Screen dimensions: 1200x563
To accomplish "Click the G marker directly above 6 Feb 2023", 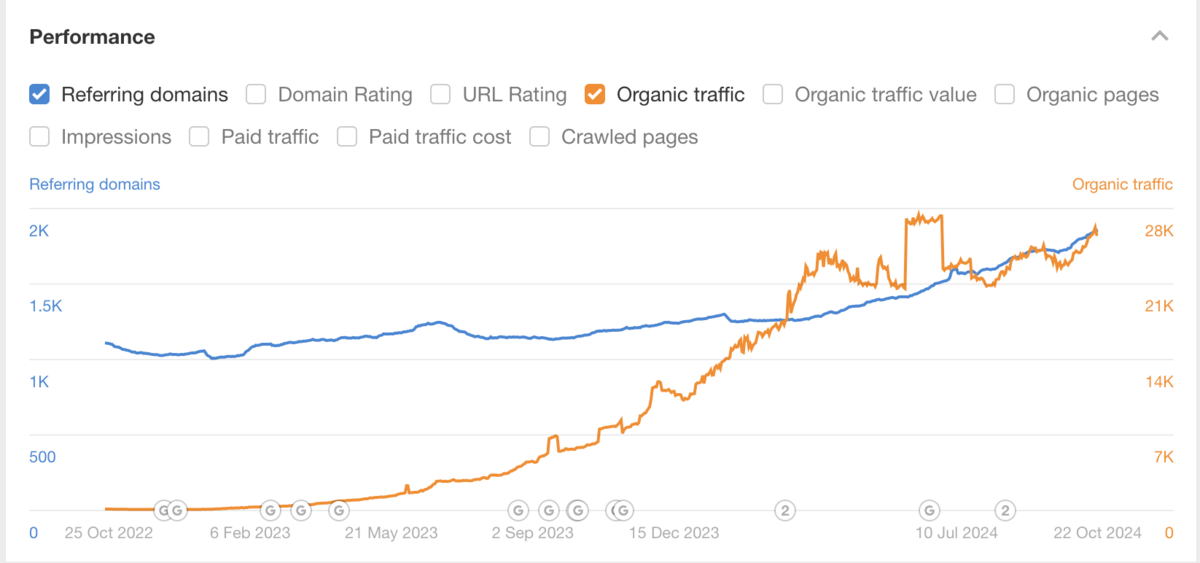I will [270, 510].
